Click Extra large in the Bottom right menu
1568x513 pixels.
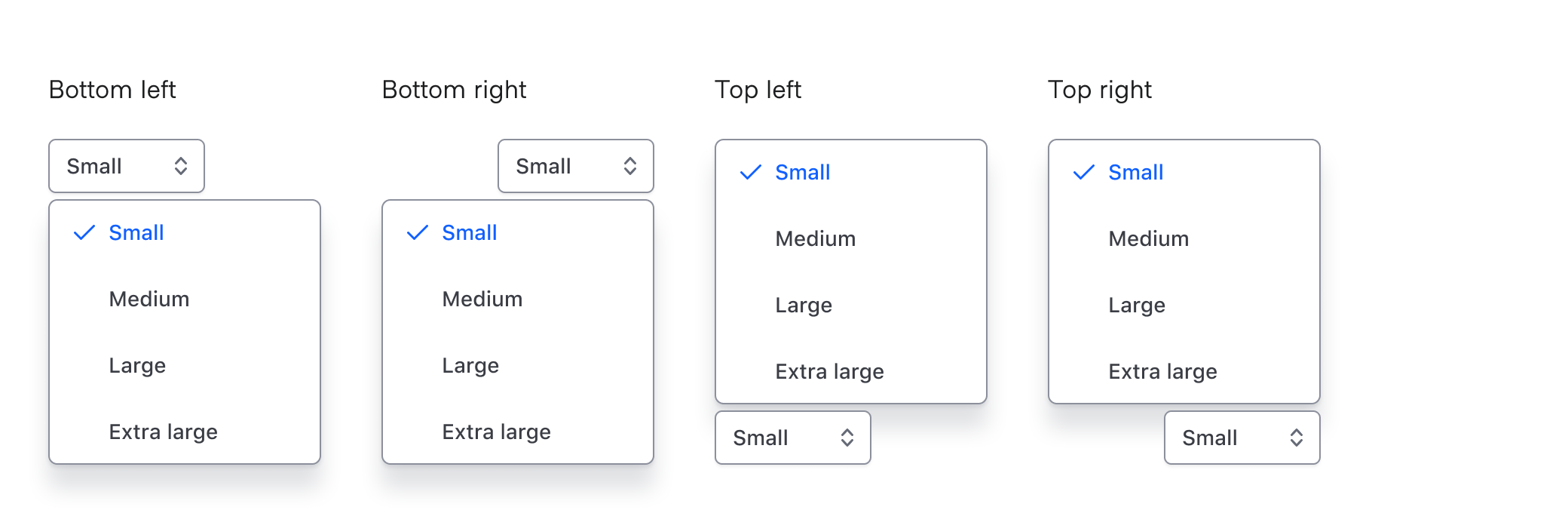tap(496, 432)
